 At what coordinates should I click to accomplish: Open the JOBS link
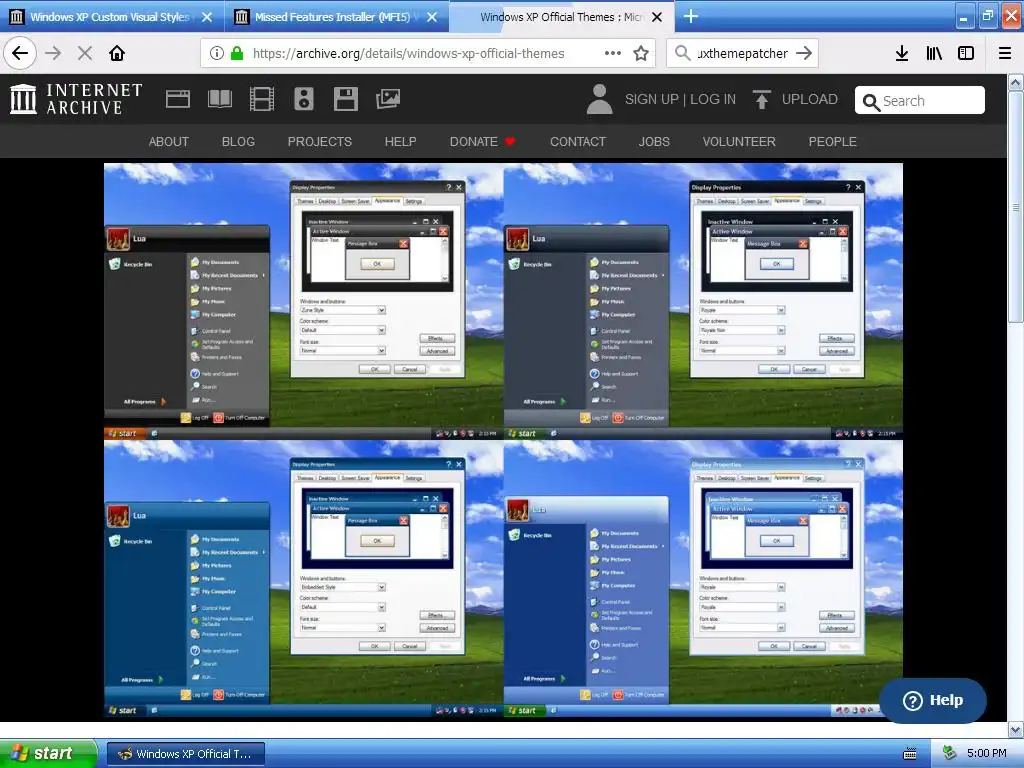click(654, 142)
